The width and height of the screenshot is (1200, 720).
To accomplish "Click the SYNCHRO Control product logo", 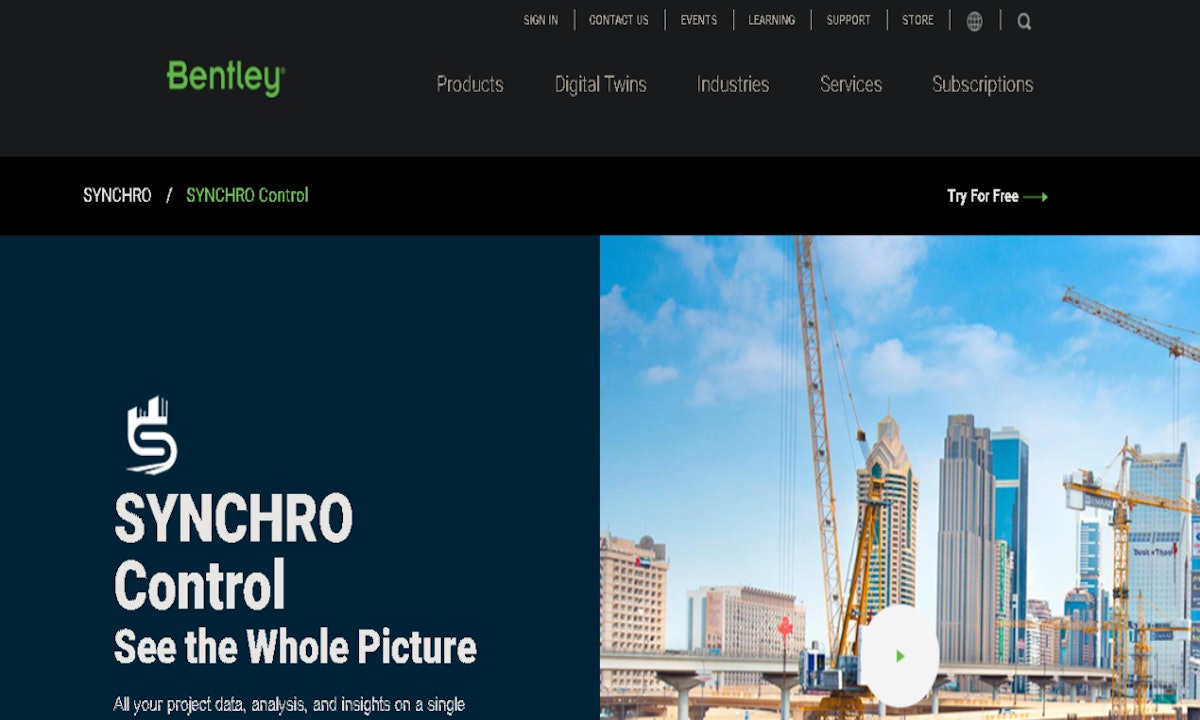I will (152, 432).
